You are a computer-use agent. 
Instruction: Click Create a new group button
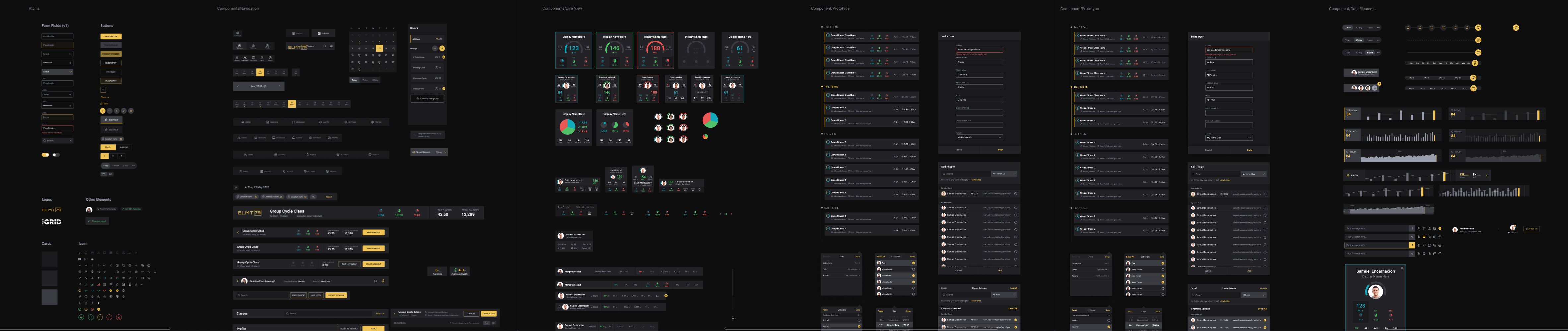(x=427, y=98)
